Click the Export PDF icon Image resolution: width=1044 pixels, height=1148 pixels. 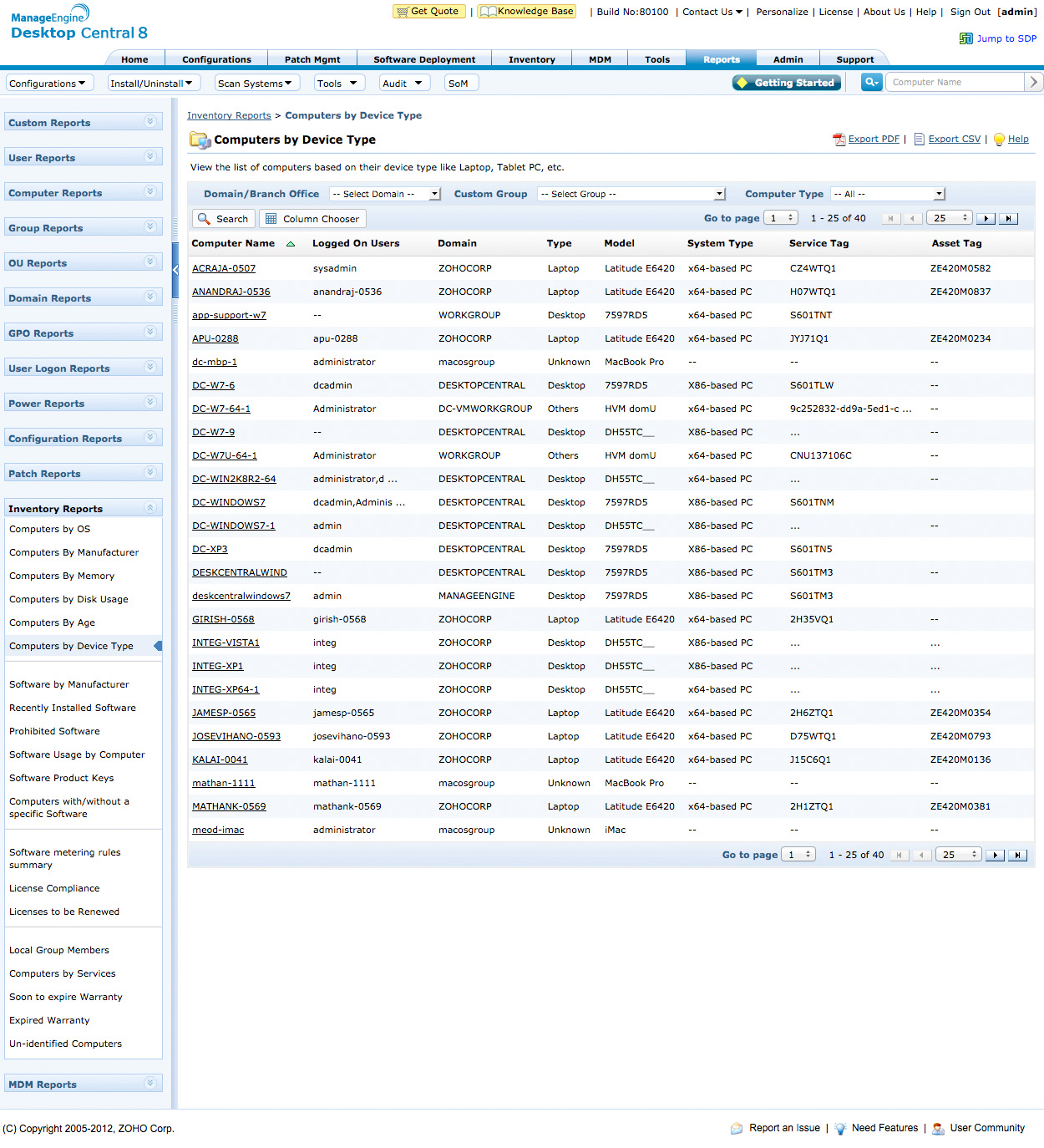pos(839,140)
